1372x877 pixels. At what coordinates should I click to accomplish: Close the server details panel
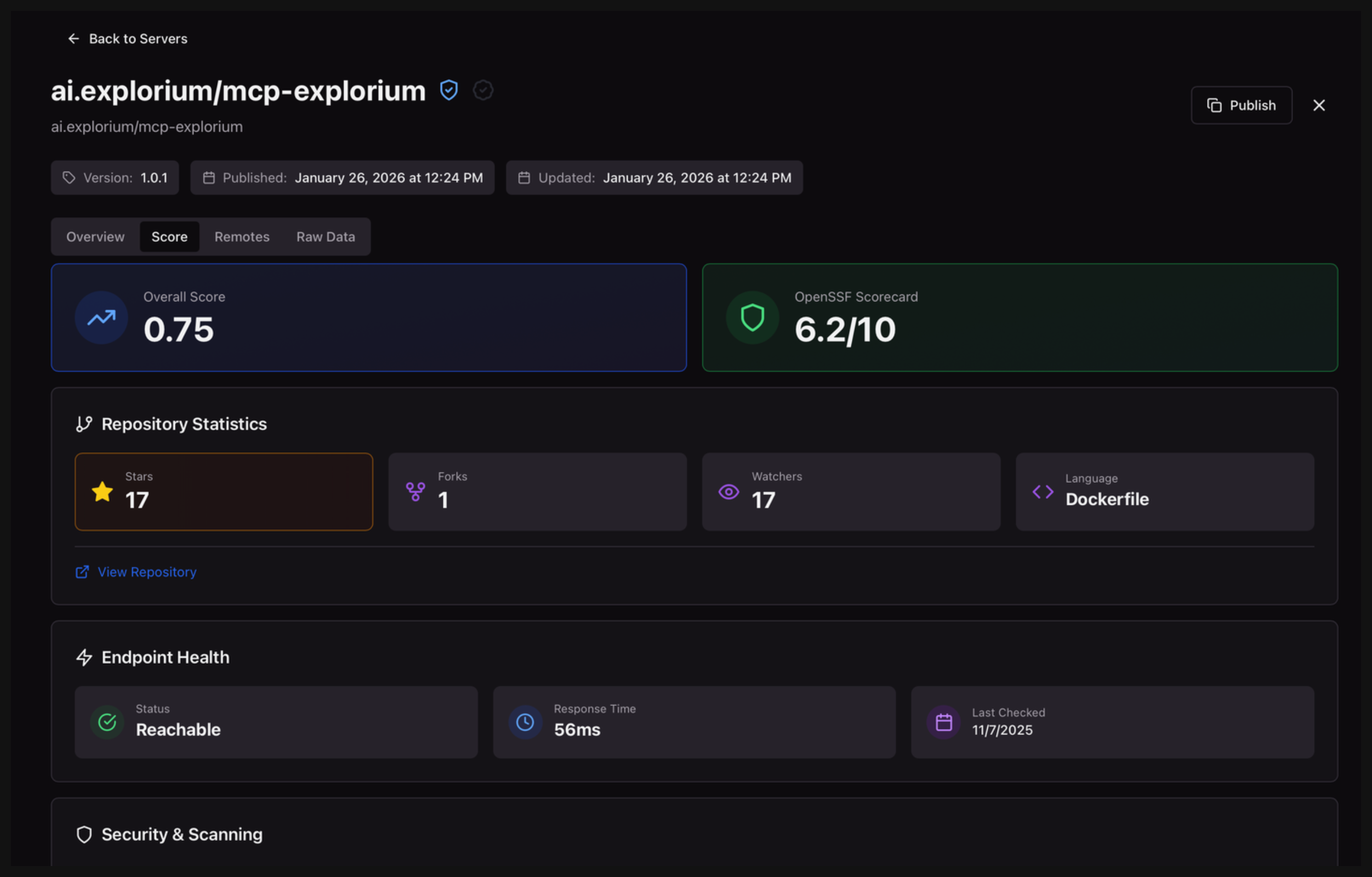pos(1318,105)
